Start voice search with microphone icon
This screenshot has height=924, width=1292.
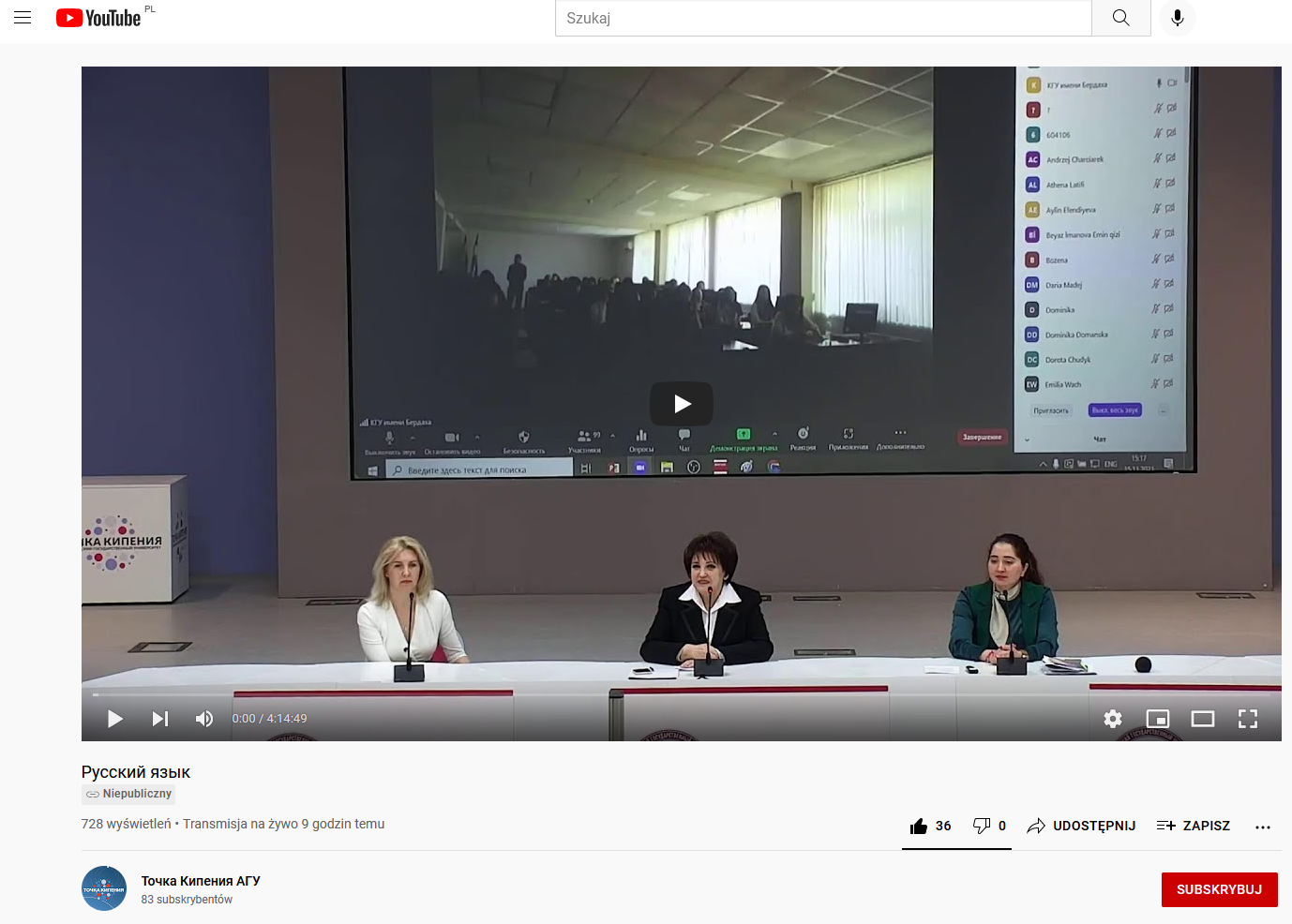(x=1178, y=18)
